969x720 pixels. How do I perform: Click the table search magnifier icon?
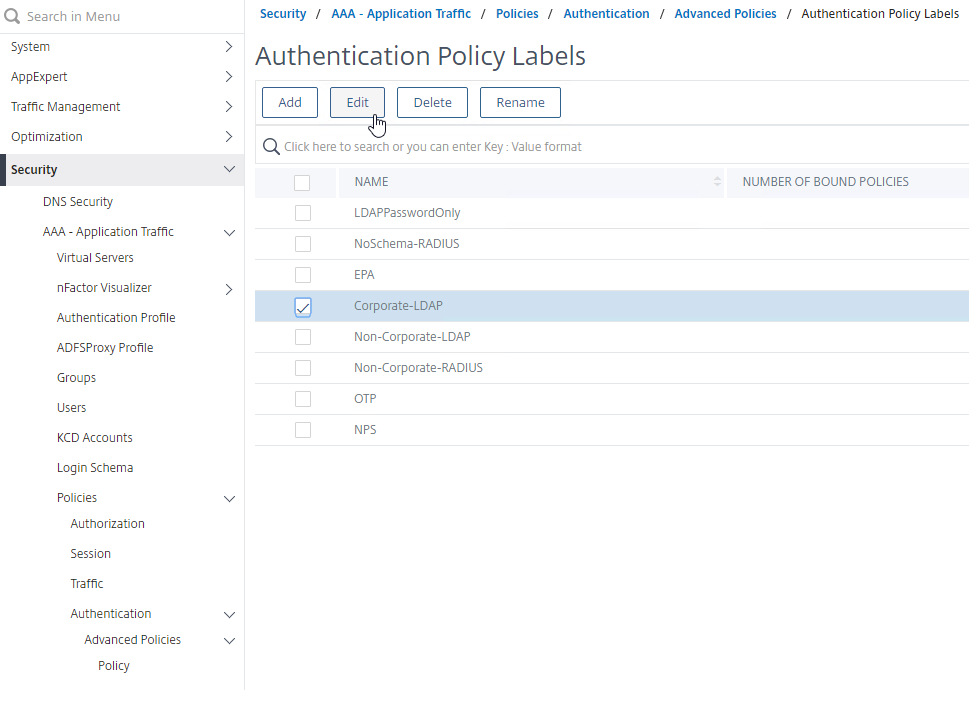tap(270, 147)
